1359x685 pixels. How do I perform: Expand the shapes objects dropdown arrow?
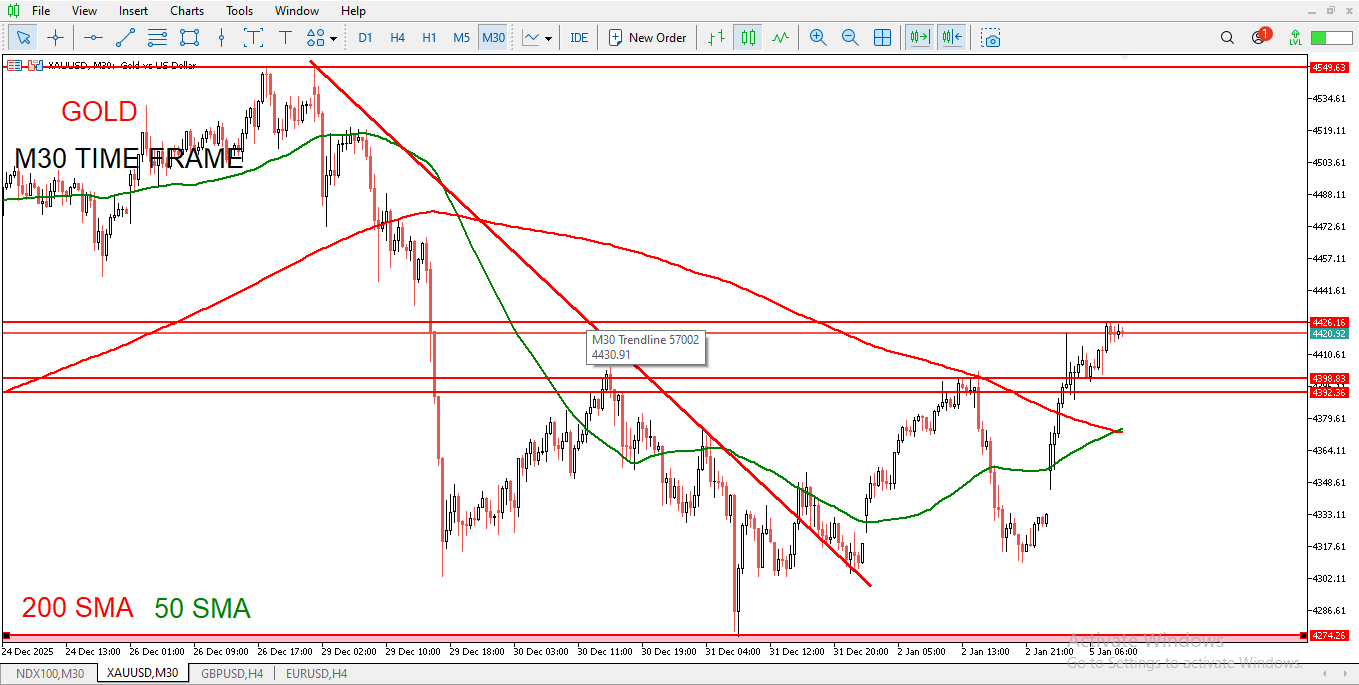333,38
